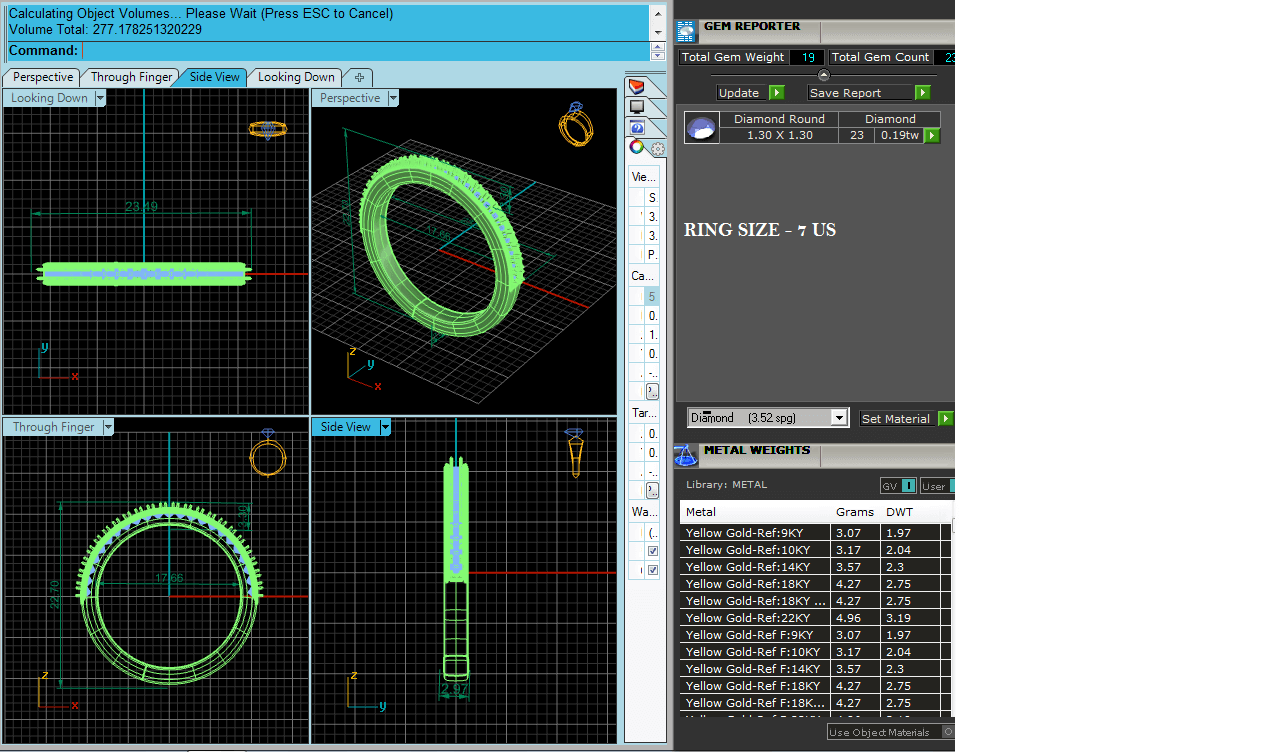Toggle the GV library switch
The width and height of the screenshot is (1274, 752).
click(x=898, y=486)
